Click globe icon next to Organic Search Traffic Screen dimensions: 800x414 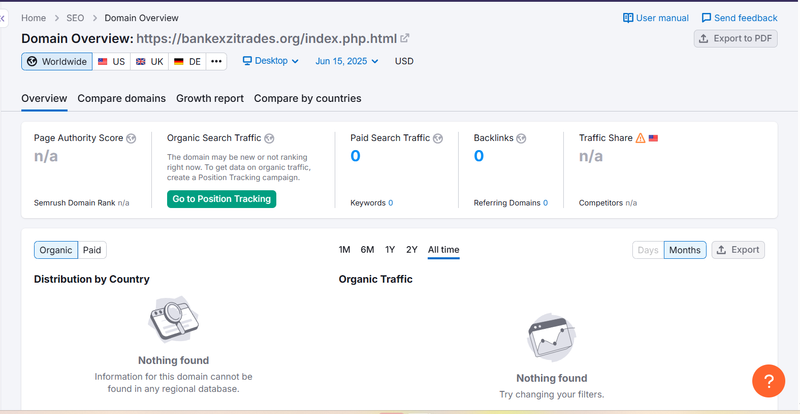(x=269, y=138)
